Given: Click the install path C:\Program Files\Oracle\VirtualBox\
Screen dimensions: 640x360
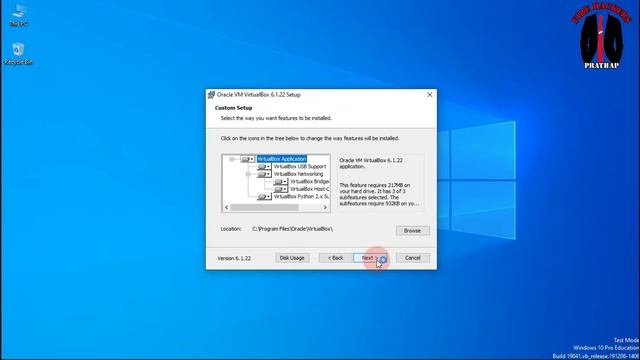Looking at the screenshot, I should pos(292,229).
